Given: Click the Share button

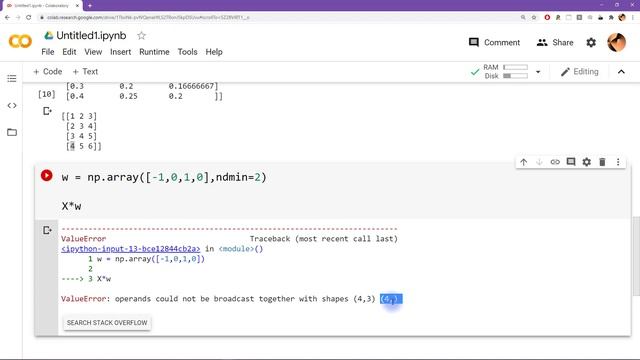Looking at the screenshot, I should click(x=555, y=42).
